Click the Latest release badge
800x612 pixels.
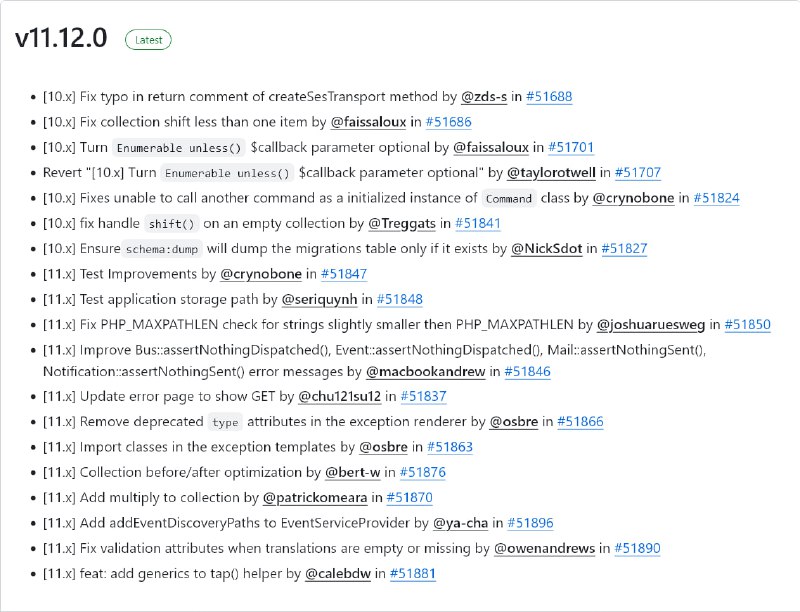point(148,40)
